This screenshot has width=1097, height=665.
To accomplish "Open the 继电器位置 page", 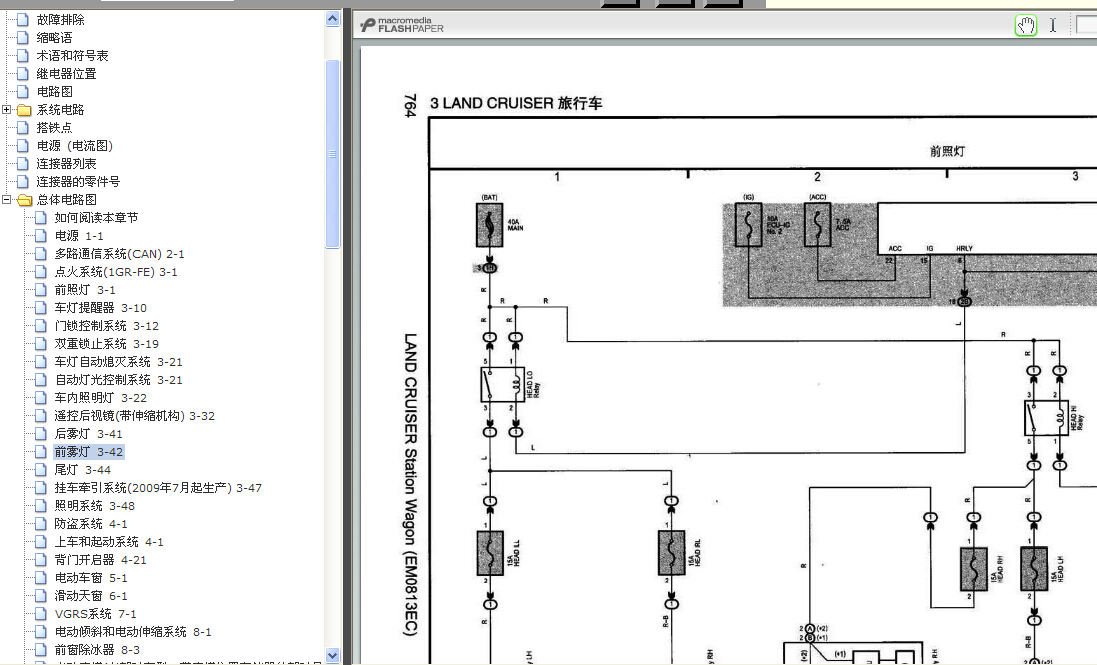I will click(66, 74).
